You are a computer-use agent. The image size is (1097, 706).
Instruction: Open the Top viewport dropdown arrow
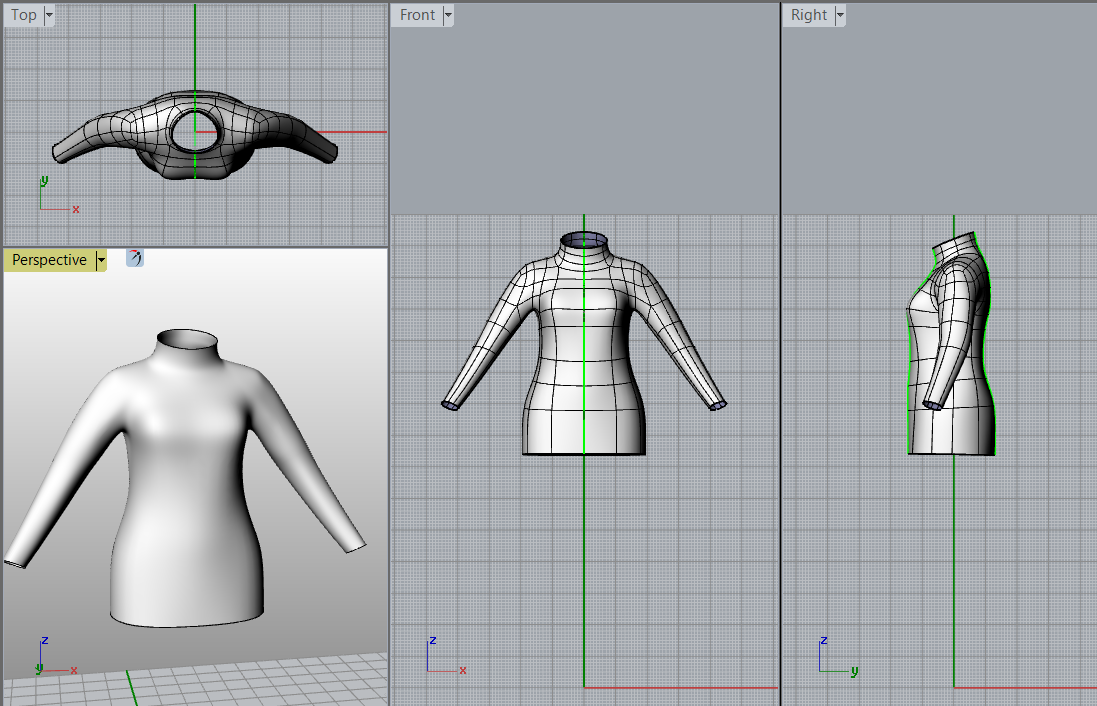point(50,15)
